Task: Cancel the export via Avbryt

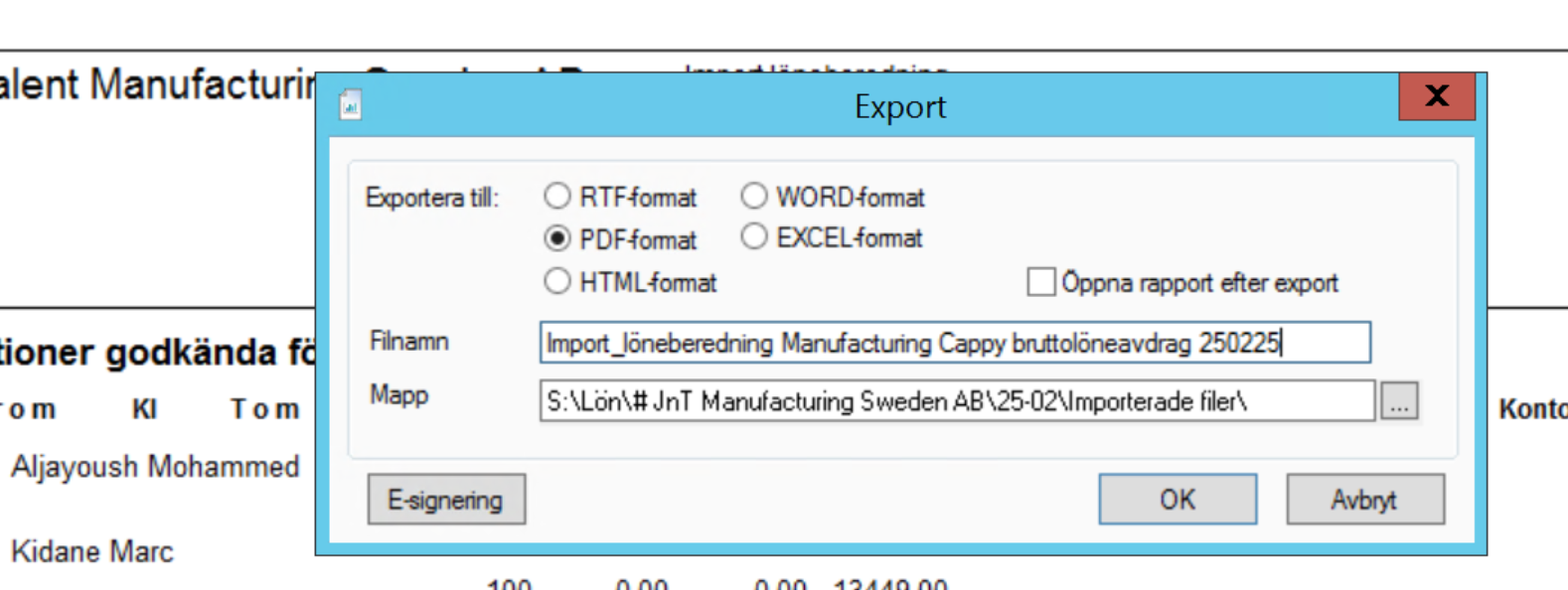Action: pyautogui.click(x=1364, y=500)
